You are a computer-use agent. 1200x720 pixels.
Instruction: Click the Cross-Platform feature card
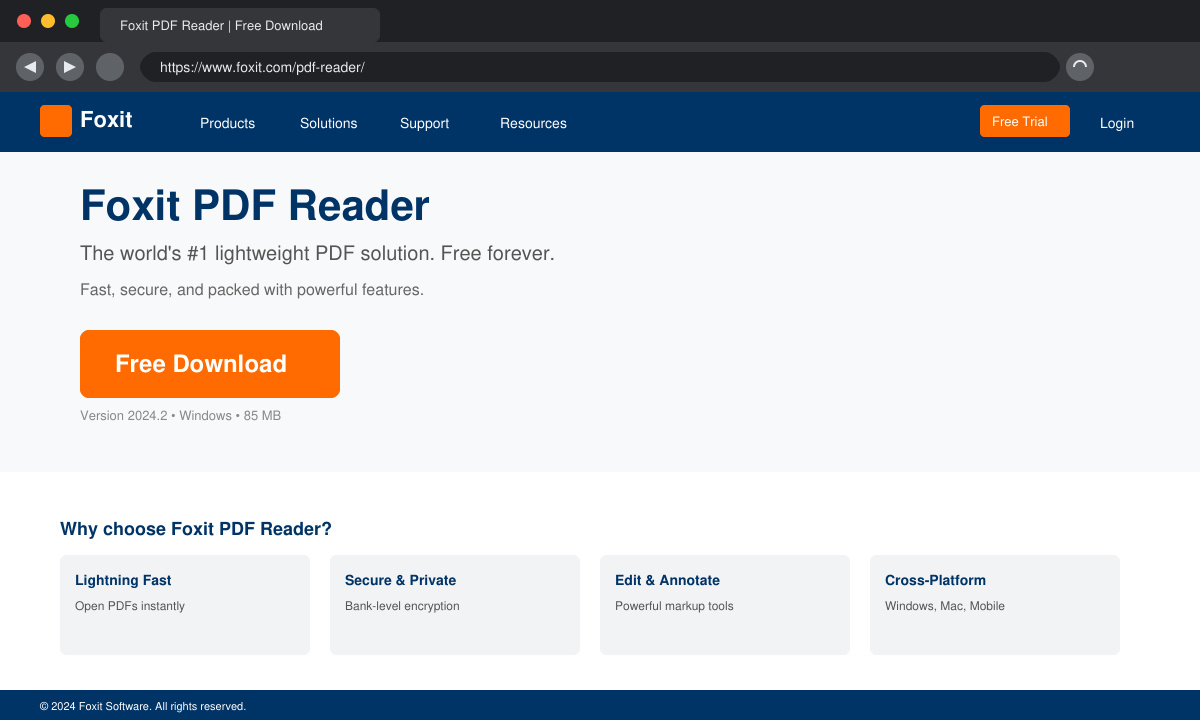pos(995,605)
